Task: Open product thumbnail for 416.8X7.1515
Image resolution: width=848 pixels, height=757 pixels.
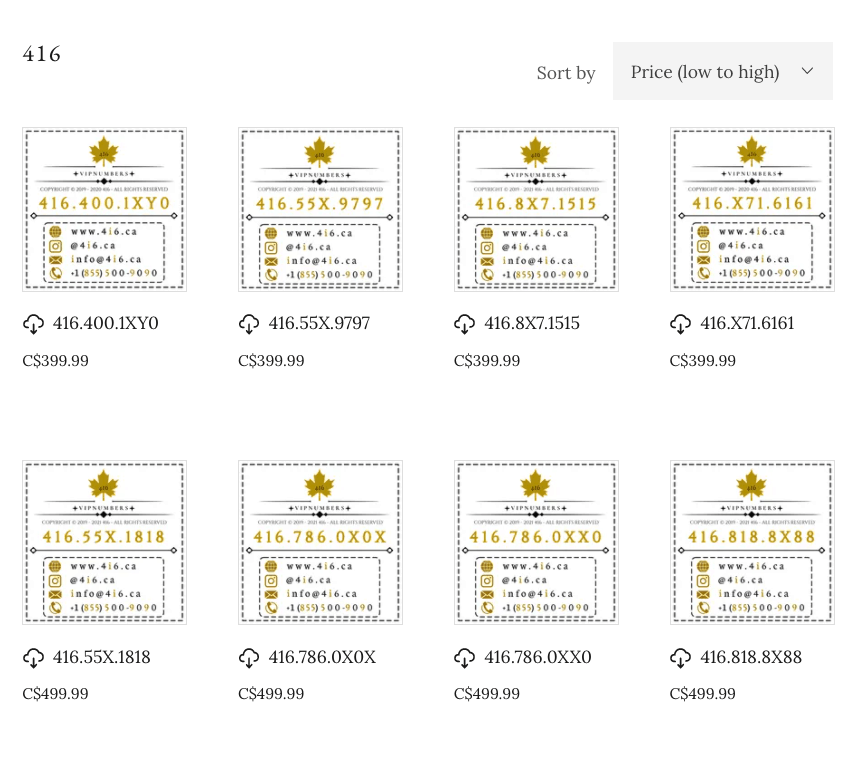Action: click(536, 209)
